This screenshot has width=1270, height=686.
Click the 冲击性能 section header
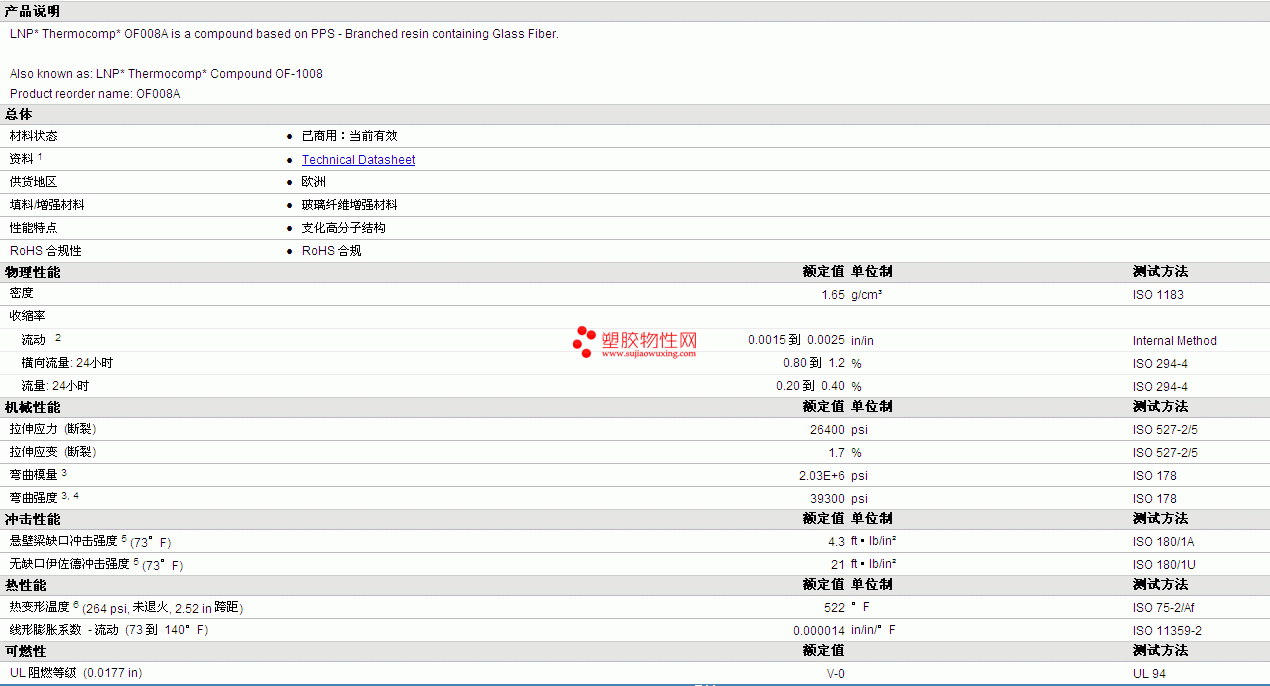pos(32,519)
